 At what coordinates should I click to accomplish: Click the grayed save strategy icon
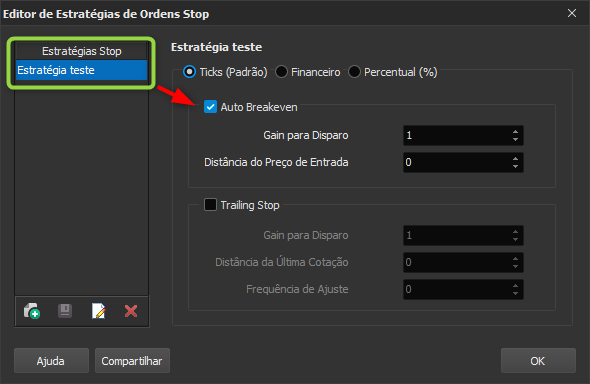[65, 311]
